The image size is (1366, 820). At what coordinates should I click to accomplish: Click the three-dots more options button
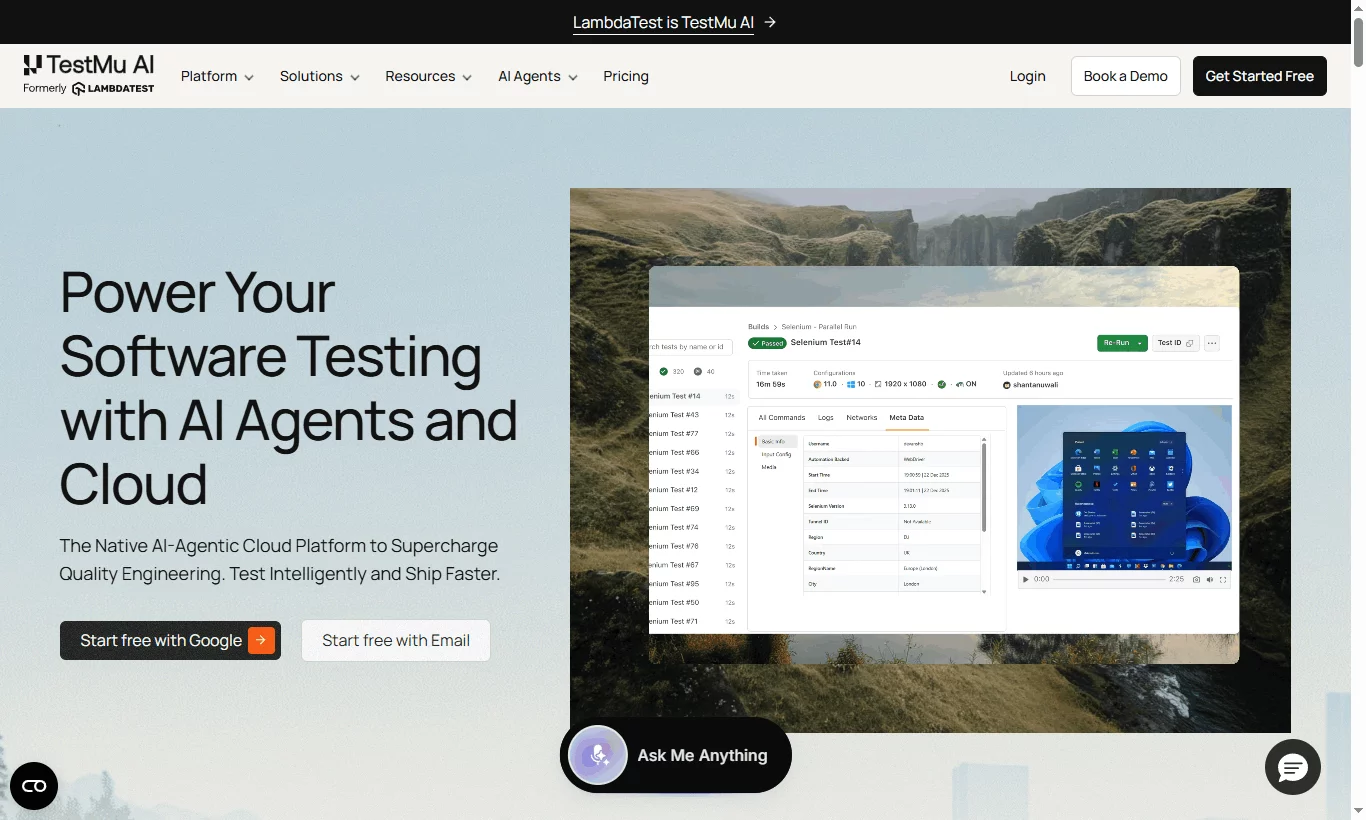click(x=1212, y=343)
